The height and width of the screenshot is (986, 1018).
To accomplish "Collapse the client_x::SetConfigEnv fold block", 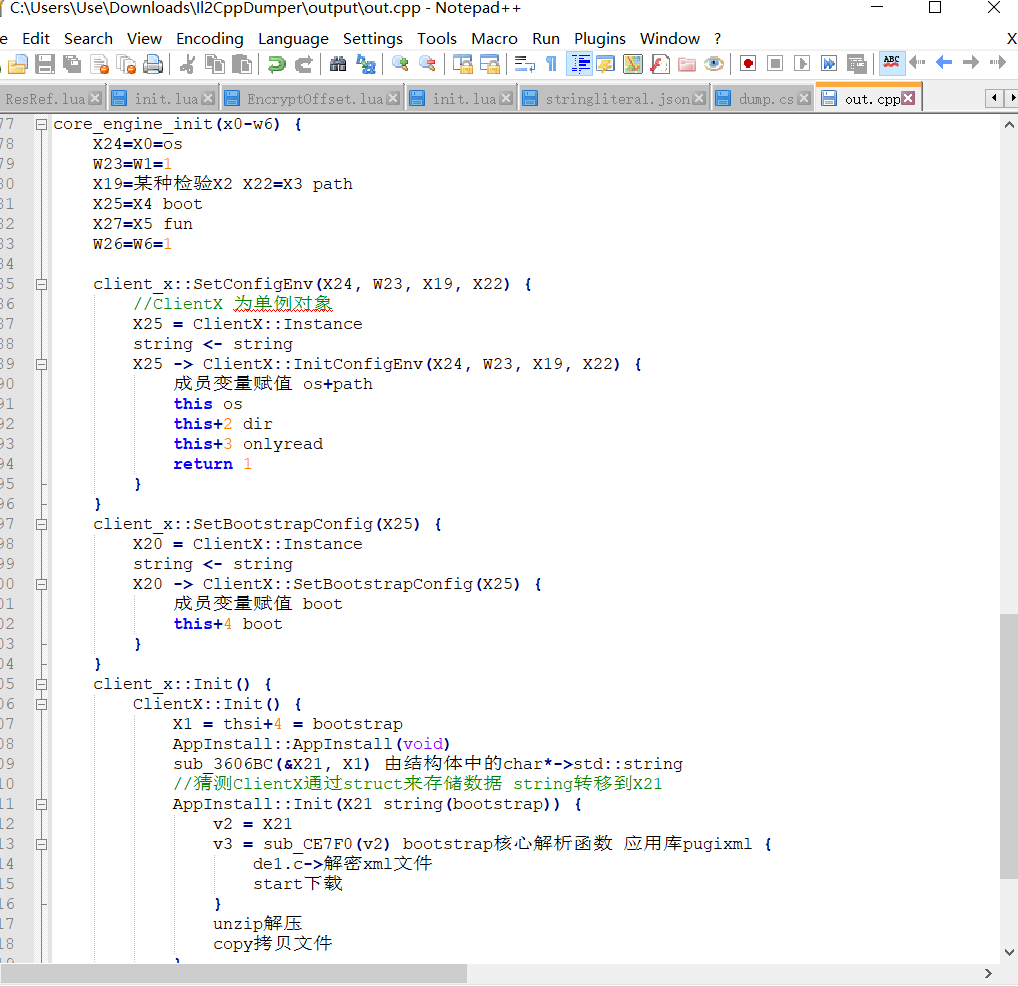I will click(41, 284).
